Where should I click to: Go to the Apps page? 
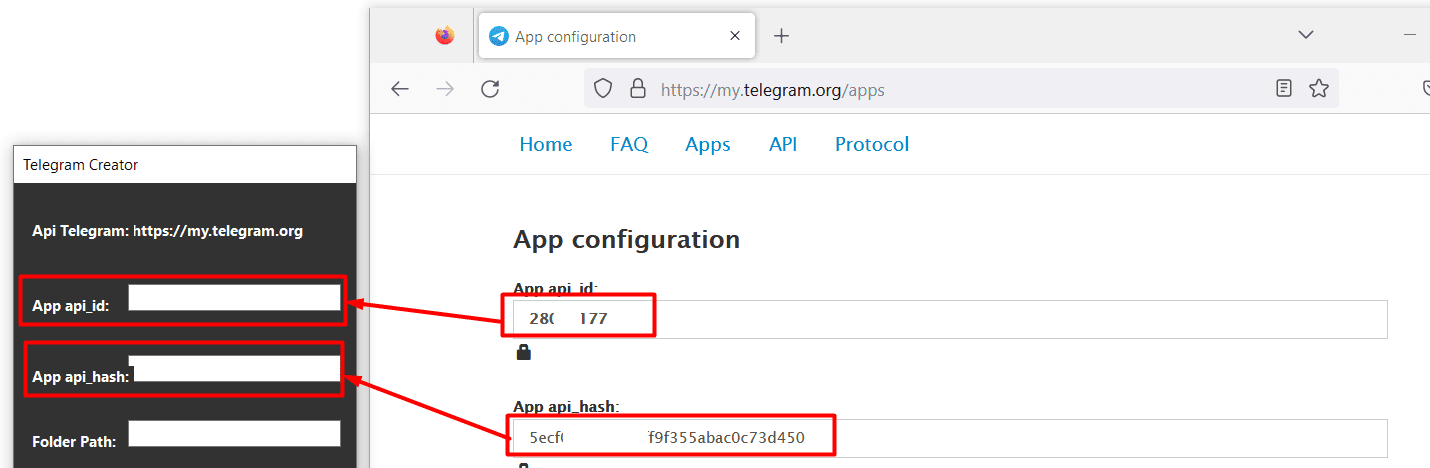point(708,144)
